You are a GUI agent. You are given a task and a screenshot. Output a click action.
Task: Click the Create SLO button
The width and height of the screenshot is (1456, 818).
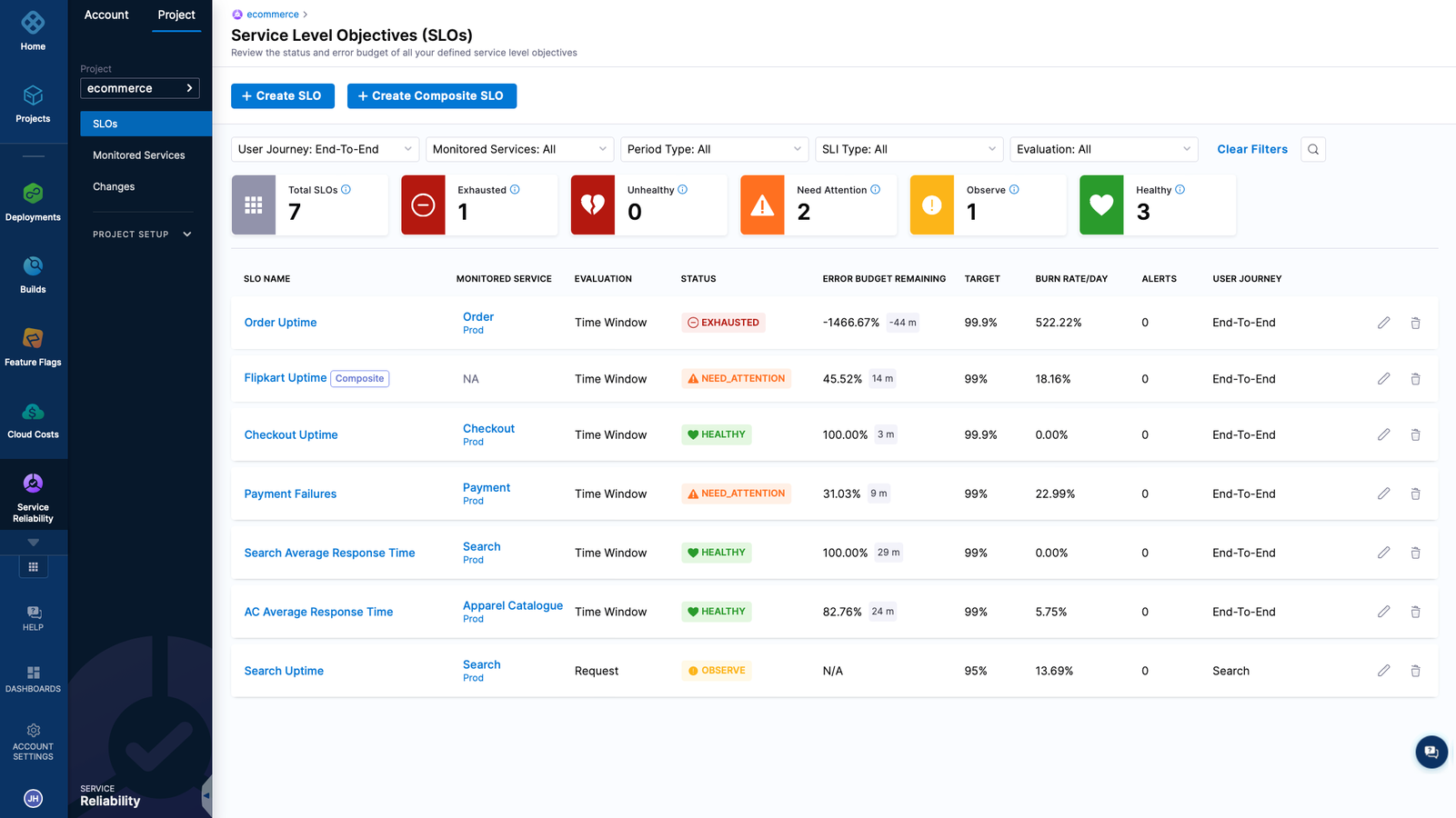(283, 95)
